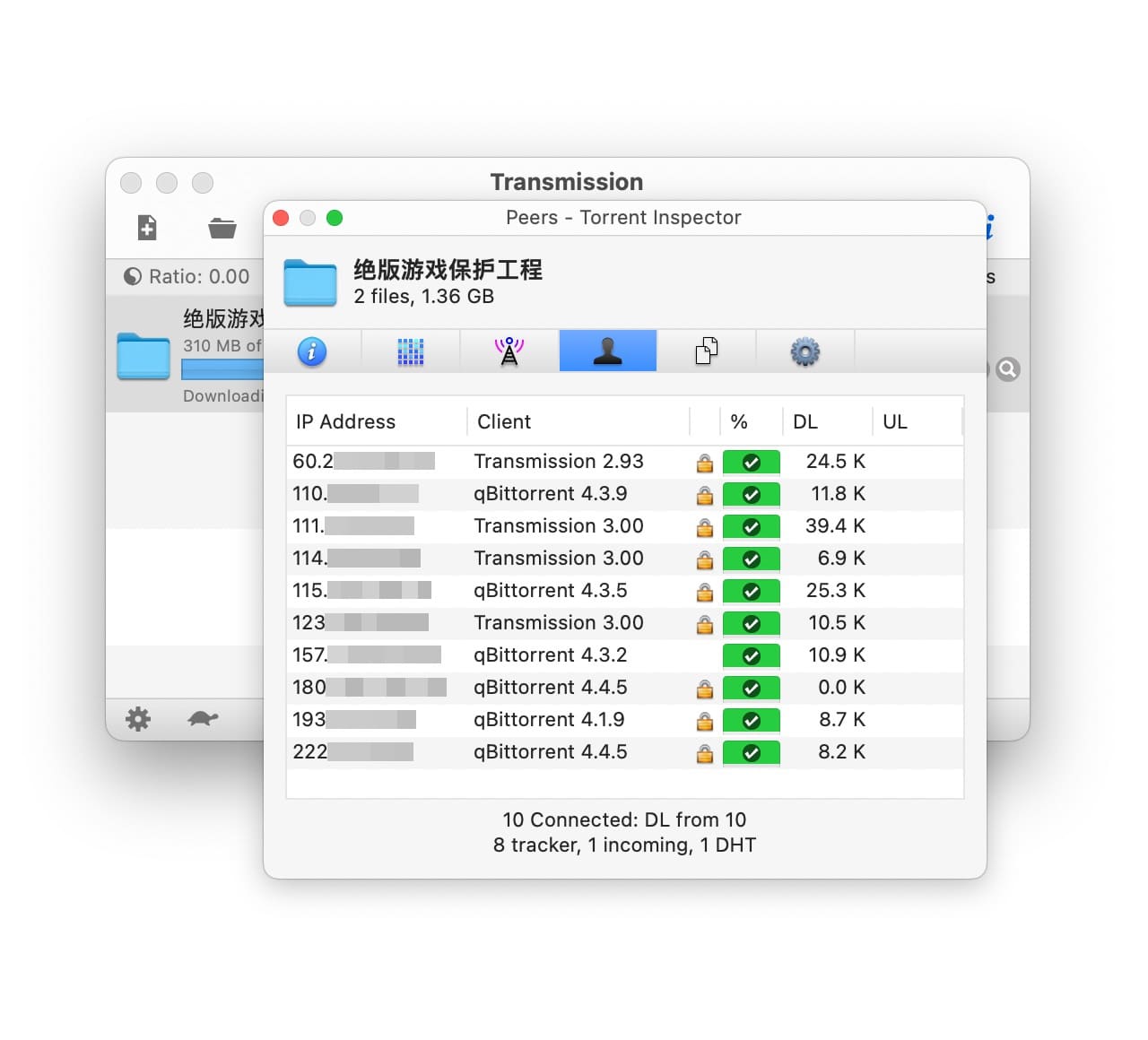Image resolution: width=1148 pixels, height=1040 pixels.
Task: Click green checkmark in 222 peer row
Action: (x=752, y=753)
